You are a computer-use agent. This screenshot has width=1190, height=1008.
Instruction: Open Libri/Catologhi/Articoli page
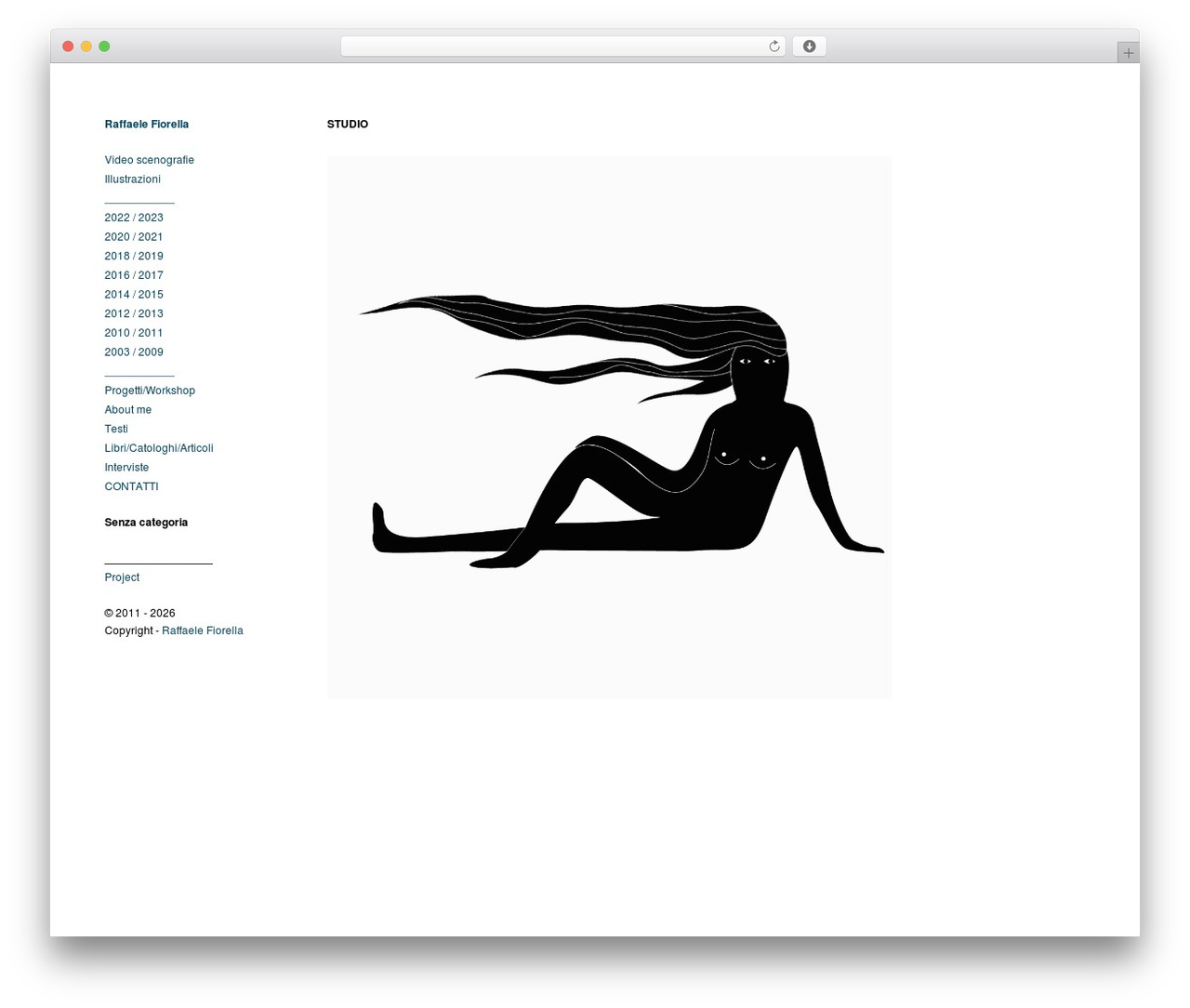click(159, 448)
